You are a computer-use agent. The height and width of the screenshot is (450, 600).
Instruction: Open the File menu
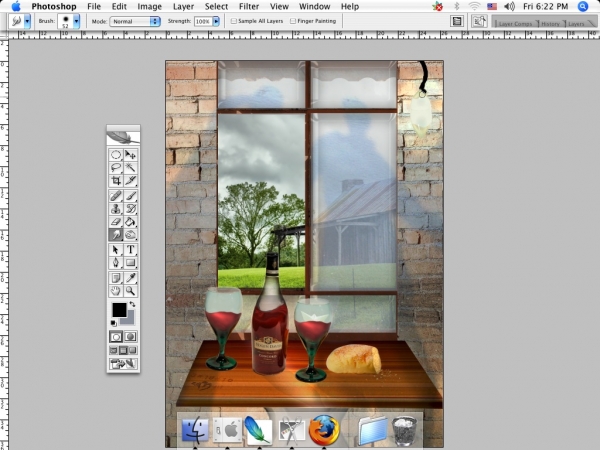pos(94,7)
